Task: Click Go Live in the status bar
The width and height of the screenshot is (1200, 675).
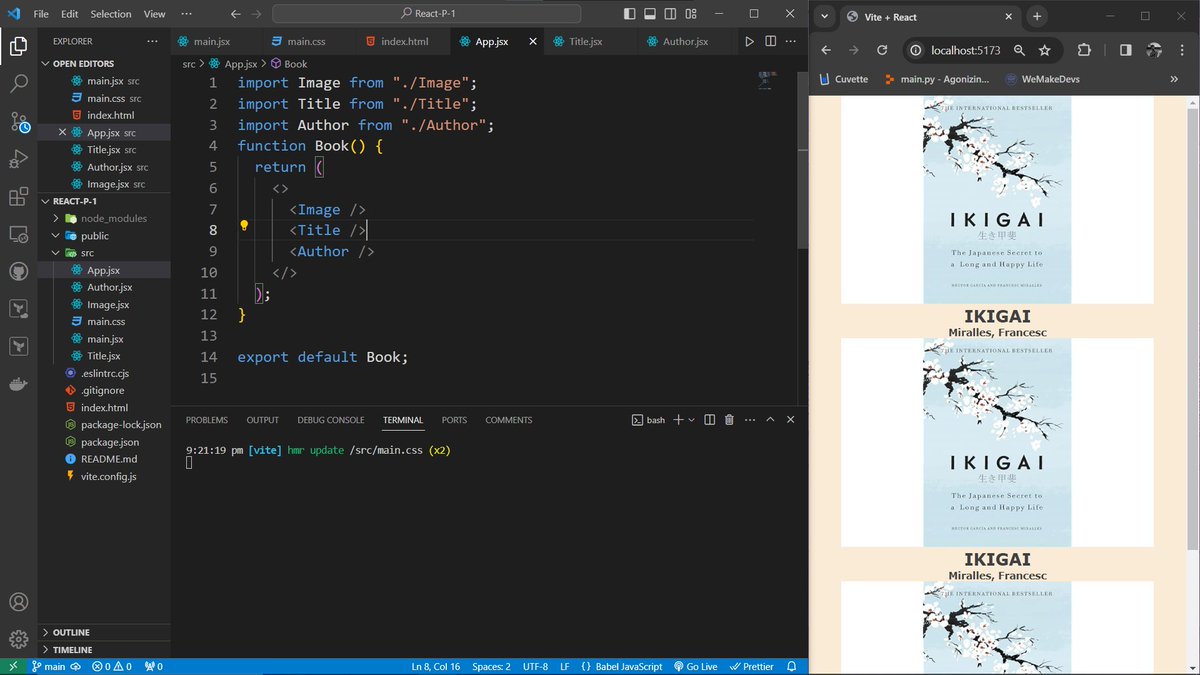Action: 695,666
